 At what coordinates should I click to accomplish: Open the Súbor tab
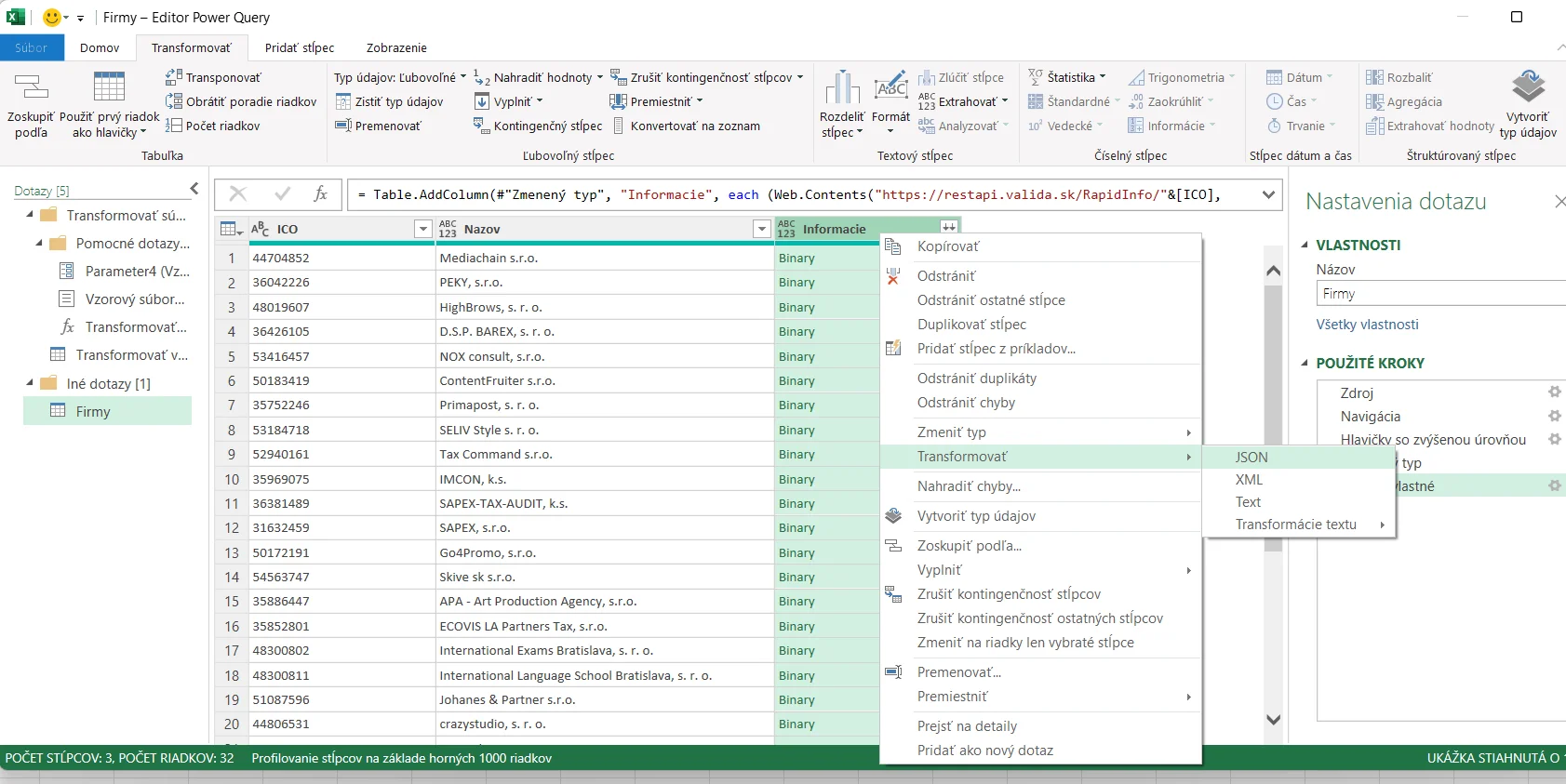[x=32, y=47]
